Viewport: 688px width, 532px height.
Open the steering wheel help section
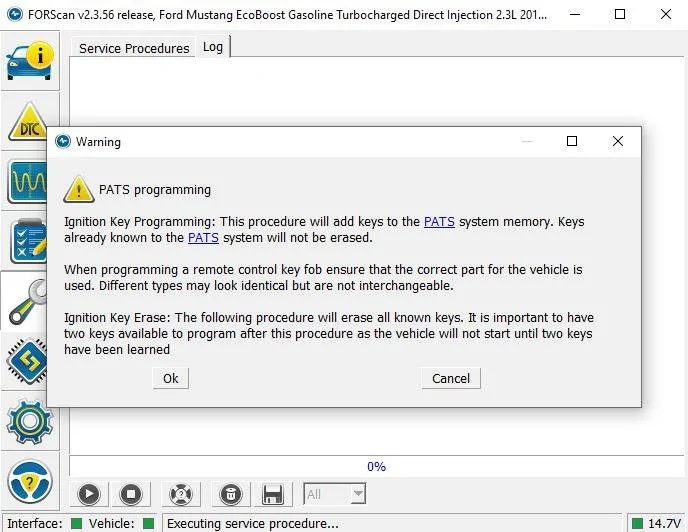tap(29, 482)
